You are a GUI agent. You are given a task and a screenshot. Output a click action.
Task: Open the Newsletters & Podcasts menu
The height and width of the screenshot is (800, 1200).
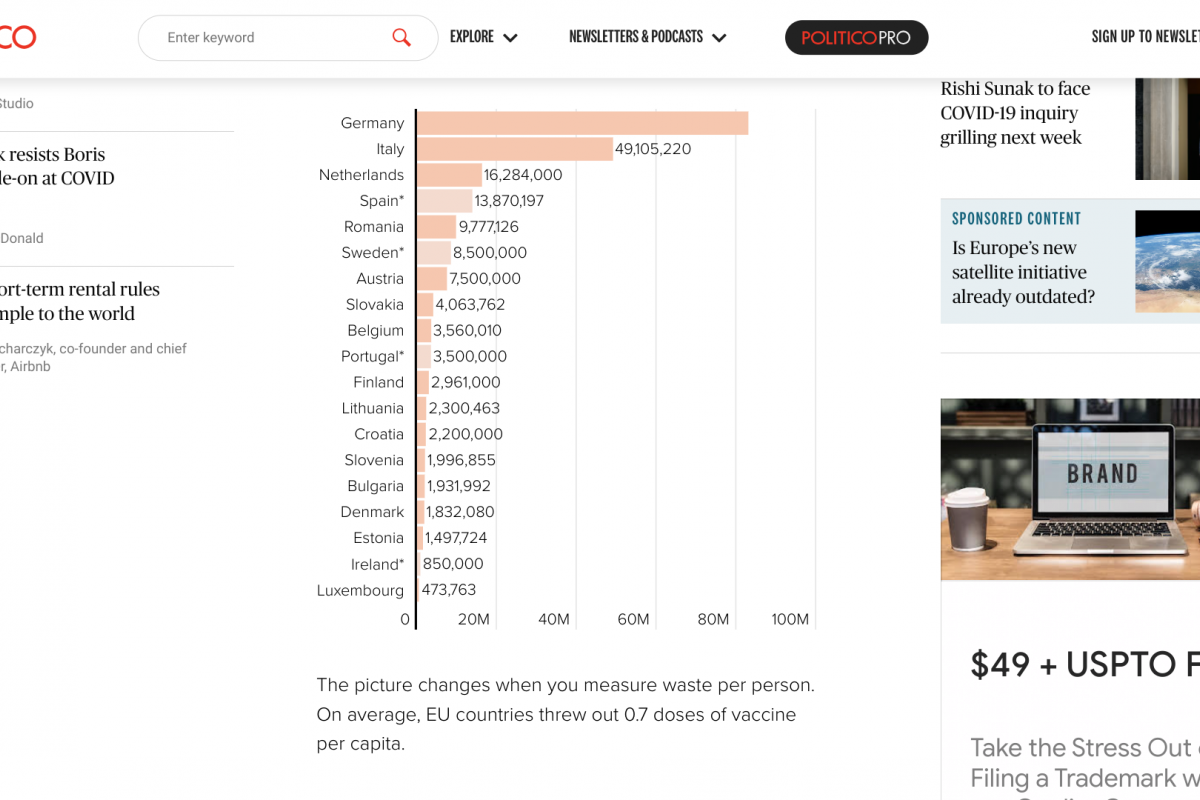(x=647, y=37)
